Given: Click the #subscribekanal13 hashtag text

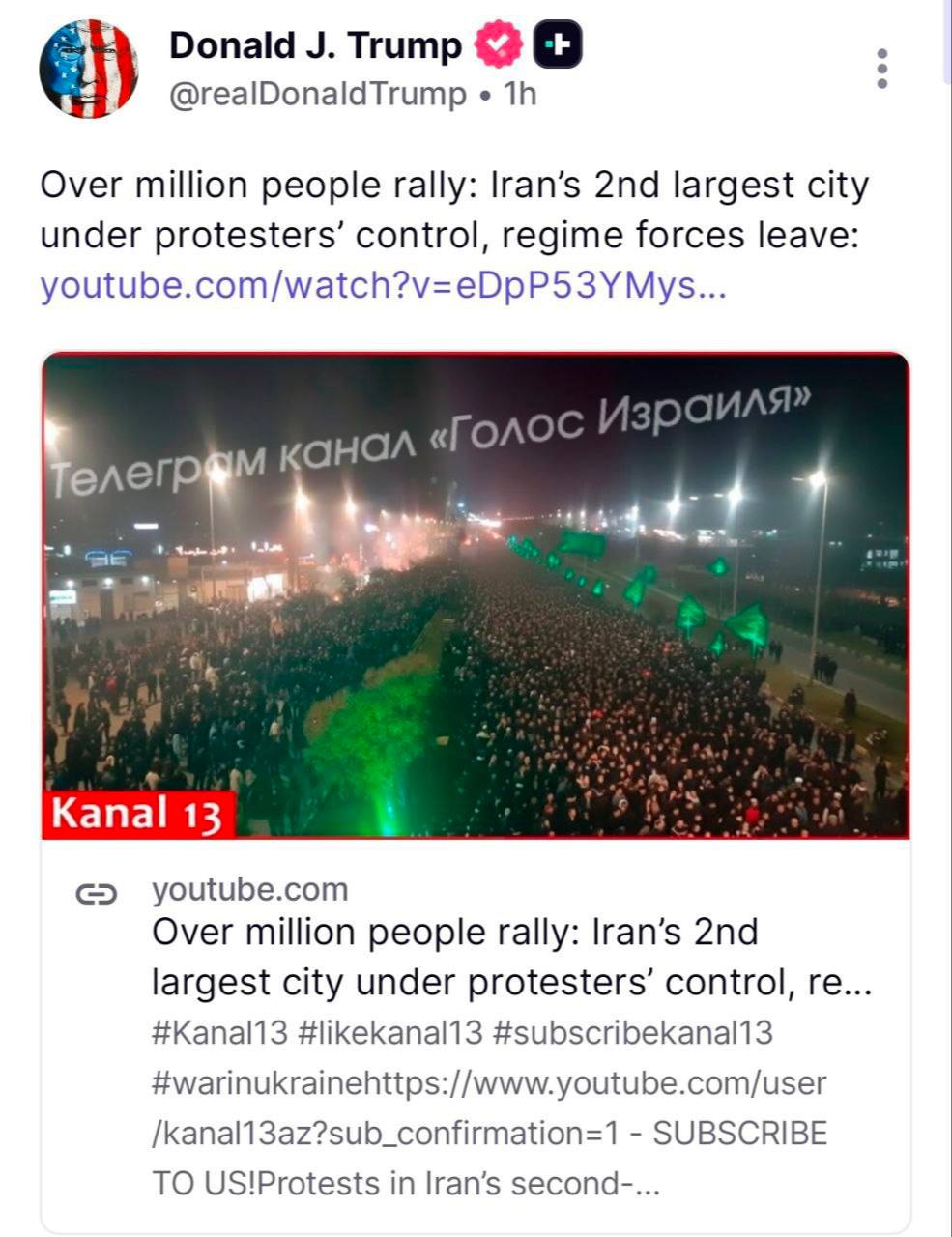Looking at the screenshot, I should (633, 1032).
